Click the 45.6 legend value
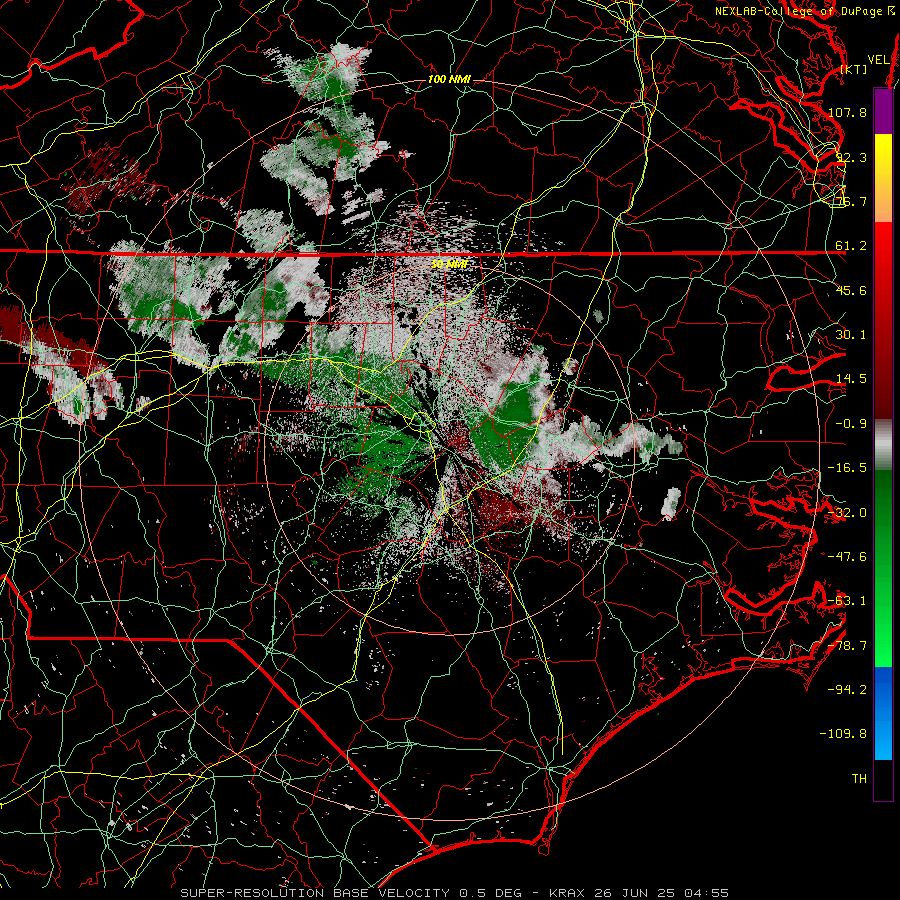Image resolution: width=900 pixels, height=900 pixels. (x=851, y=290)
